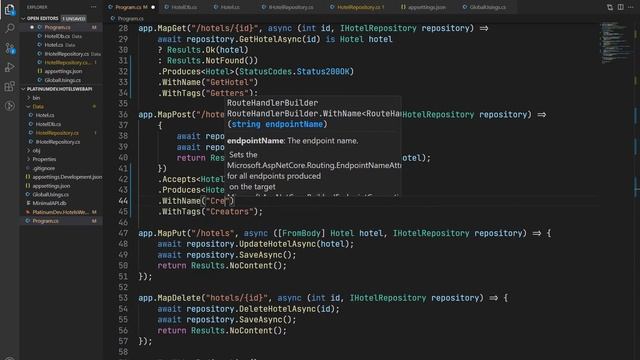This screenshot has width=640, height=360.
Task: Open the Source Control view
Action: click(9, 48)
